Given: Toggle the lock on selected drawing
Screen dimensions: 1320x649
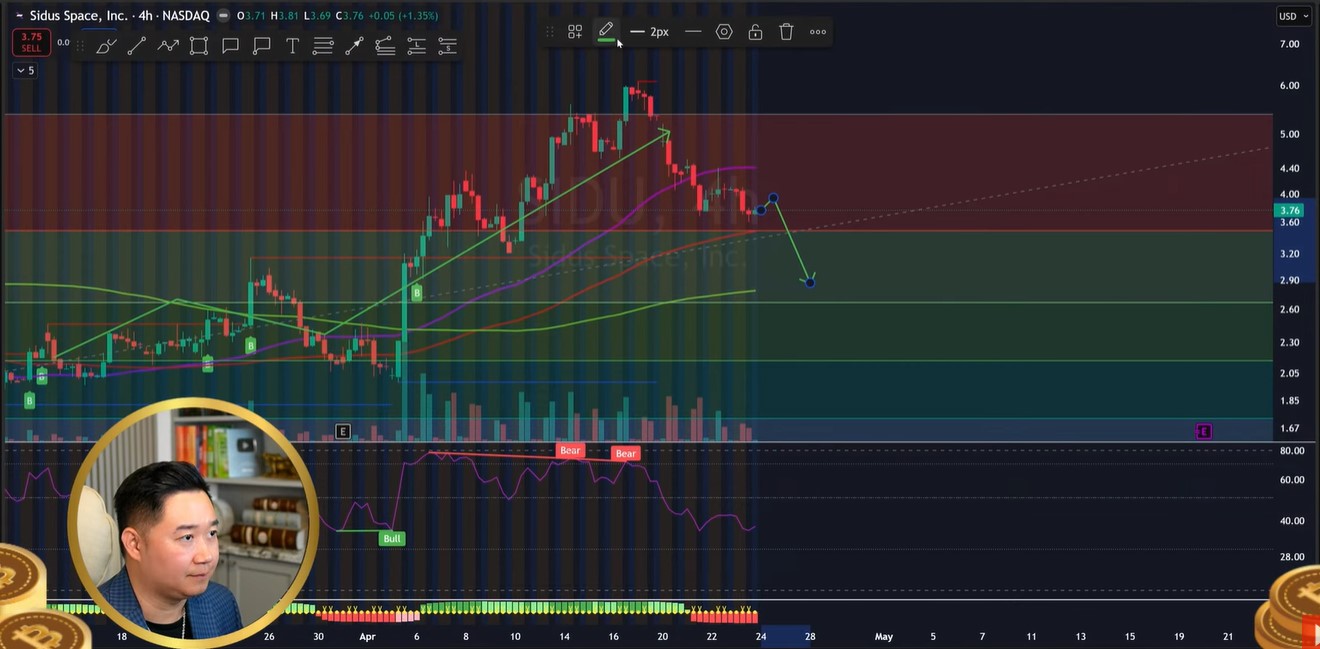Looking at the screenshot, I should coord(755,32).
